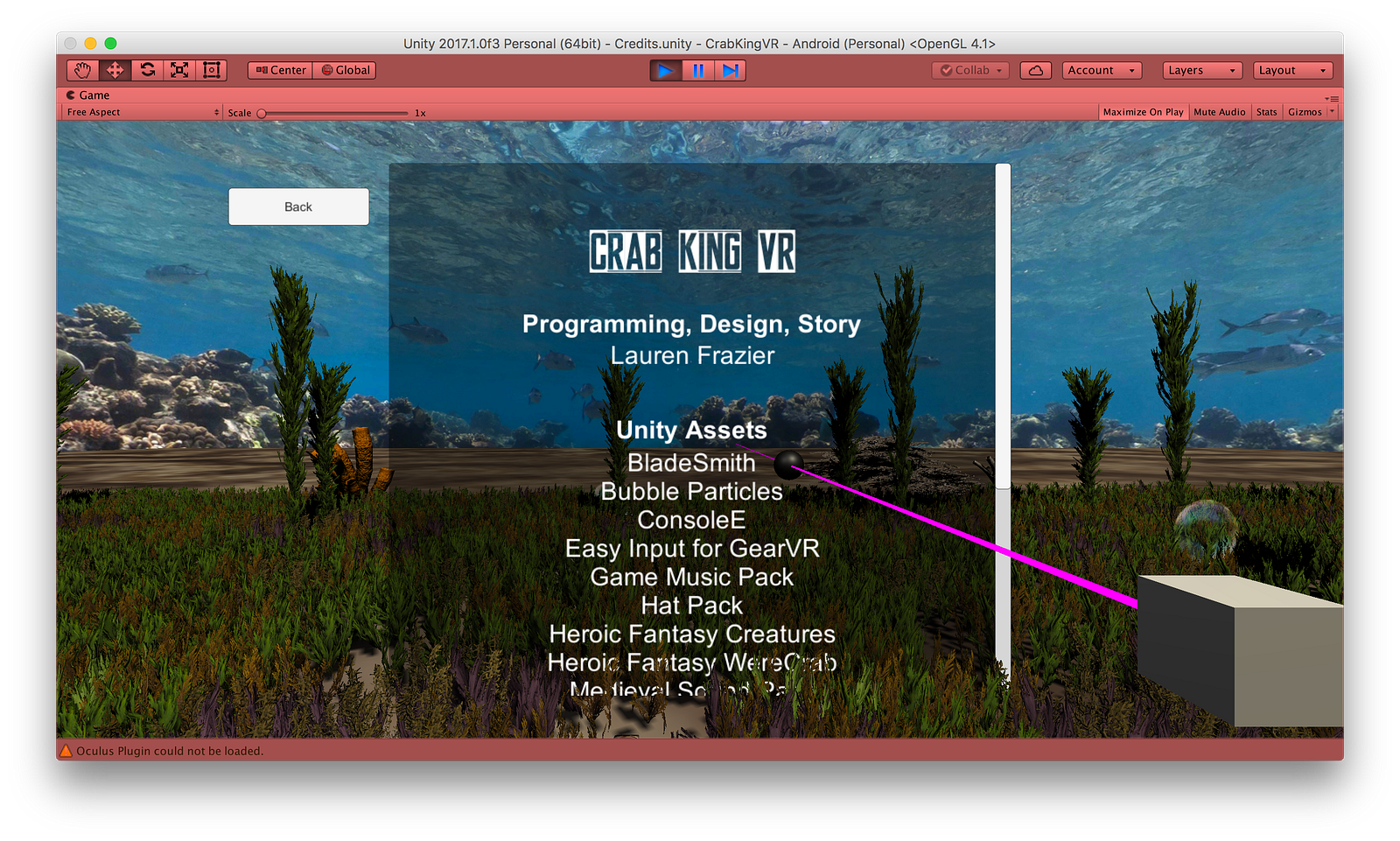This screenshot has height=841, width=1400.
Task: Open the Collab dropdown
Action: point(970,70)
